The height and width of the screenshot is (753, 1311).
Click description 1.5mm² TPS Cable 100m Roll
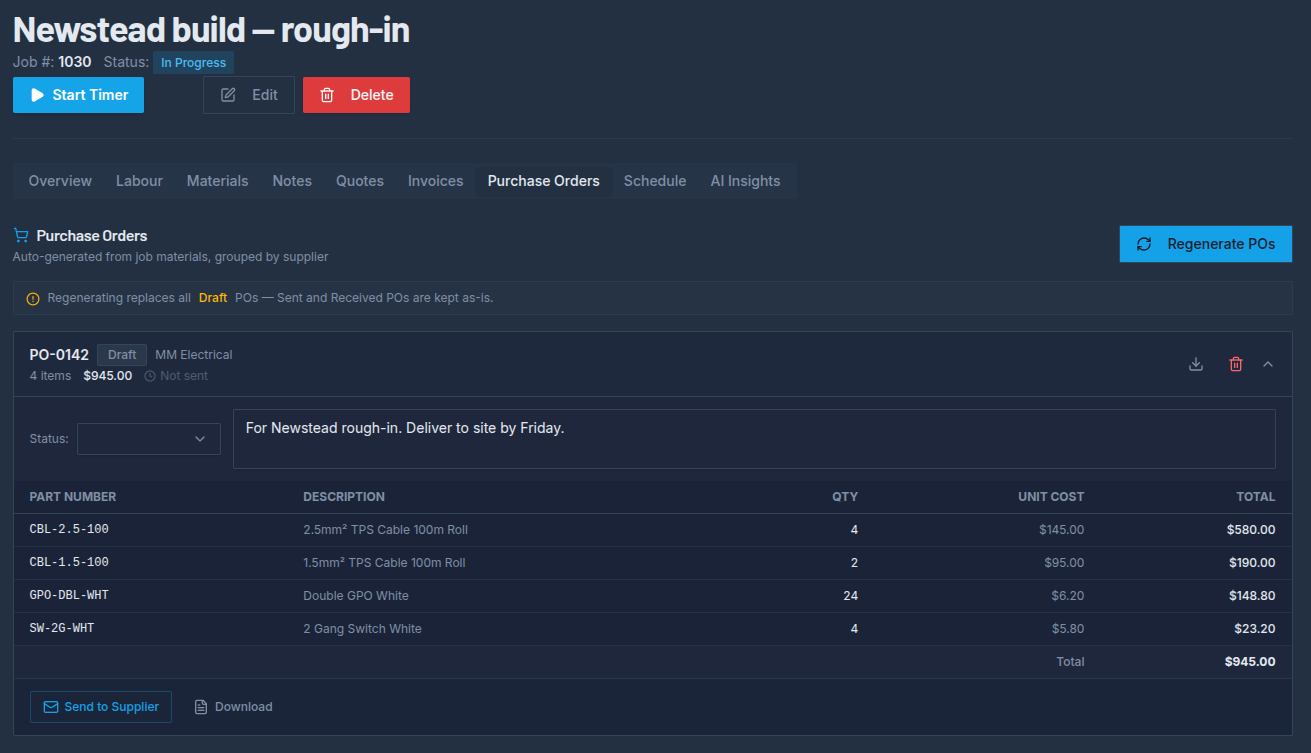pyautogui.click(x=384, y=563)
